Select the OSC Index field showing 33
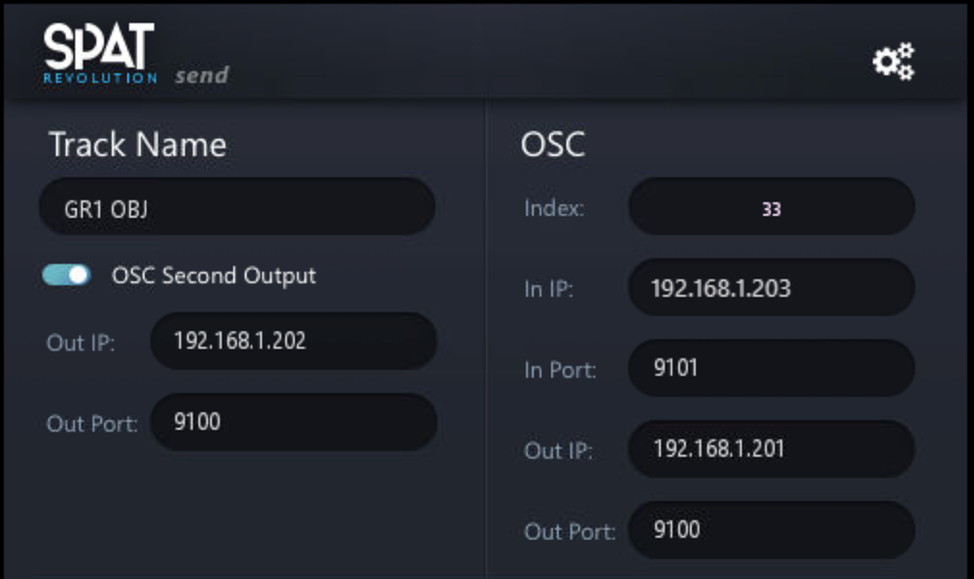This screenshot has height=579, width=974. coord(770,207)
